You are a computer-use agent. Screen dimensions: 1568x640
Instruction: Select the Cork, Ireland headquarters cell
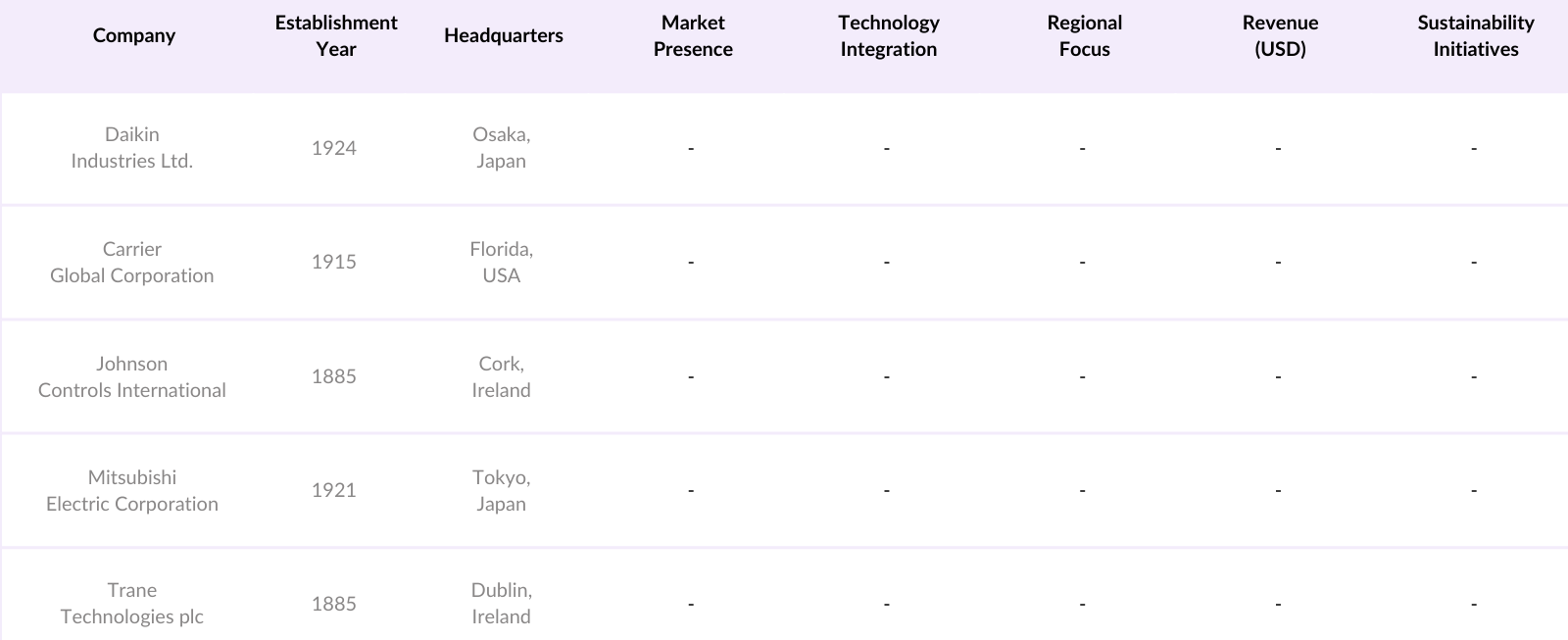(x=502, y=377)
